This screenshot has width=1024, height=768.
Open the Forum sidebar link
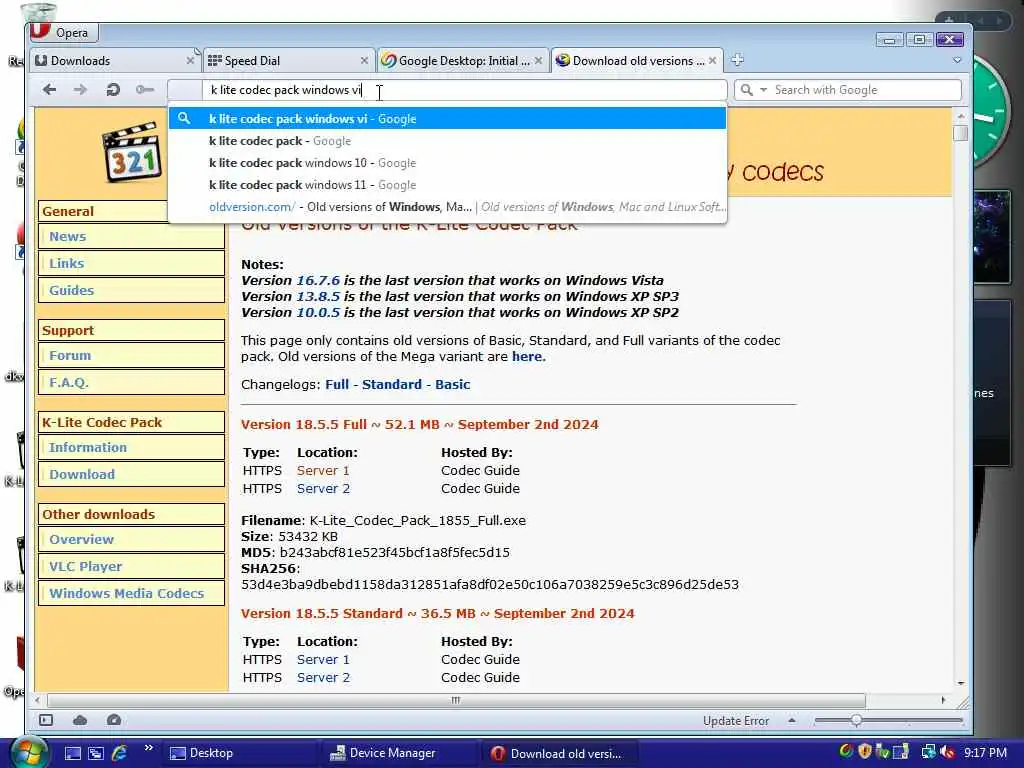coord(70,355)
